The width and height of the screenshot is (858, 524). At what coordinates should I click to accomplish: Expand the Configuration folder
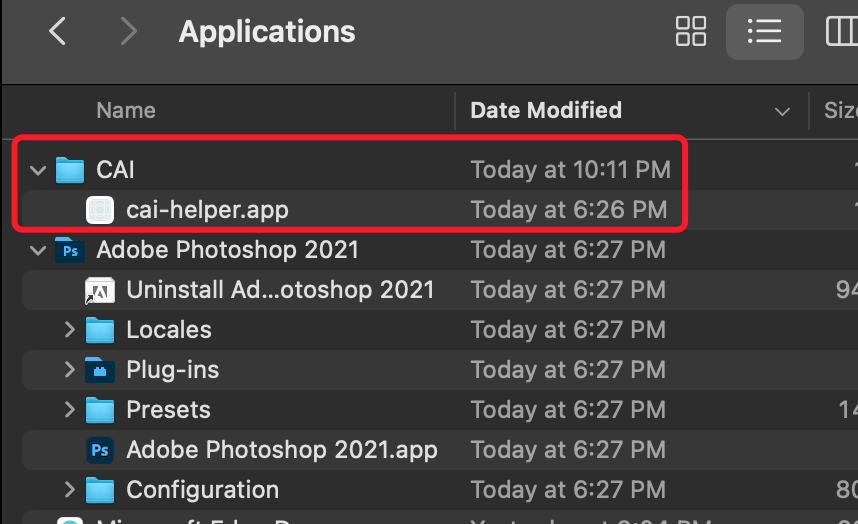click(69, 490)
